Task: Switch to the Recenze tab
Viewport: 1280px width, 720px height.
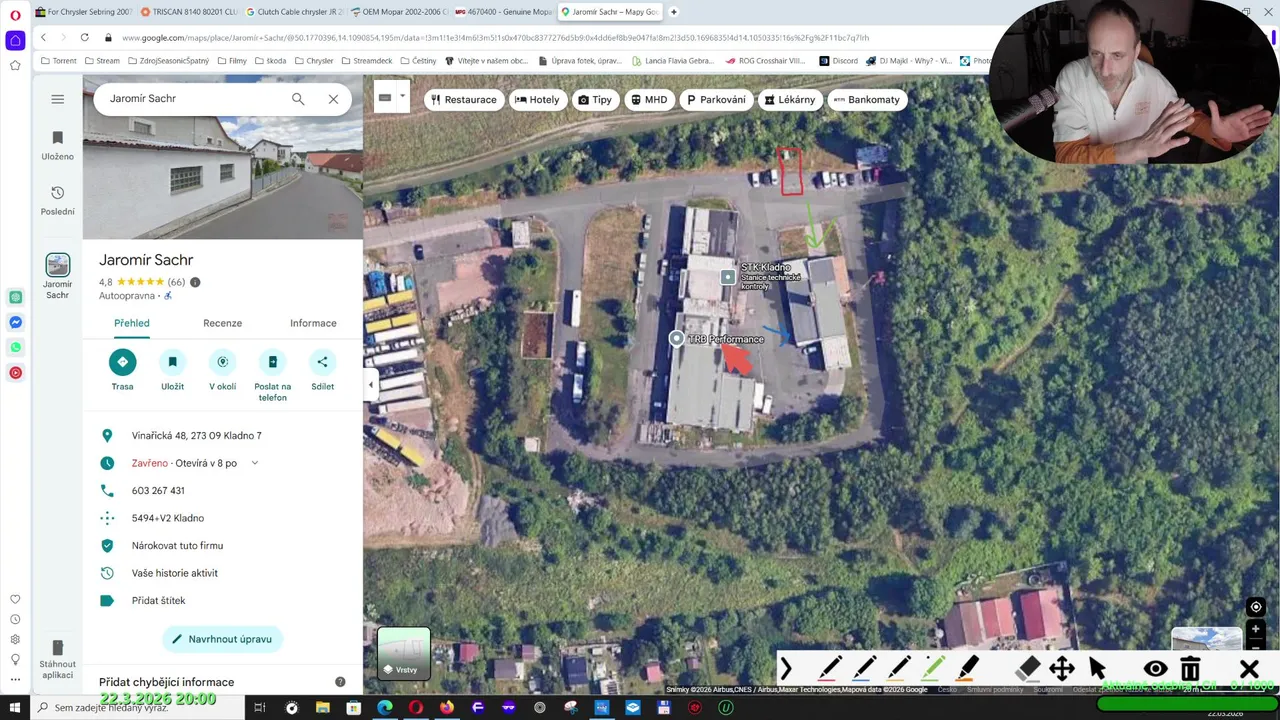Action: click(x=222, y=323)
